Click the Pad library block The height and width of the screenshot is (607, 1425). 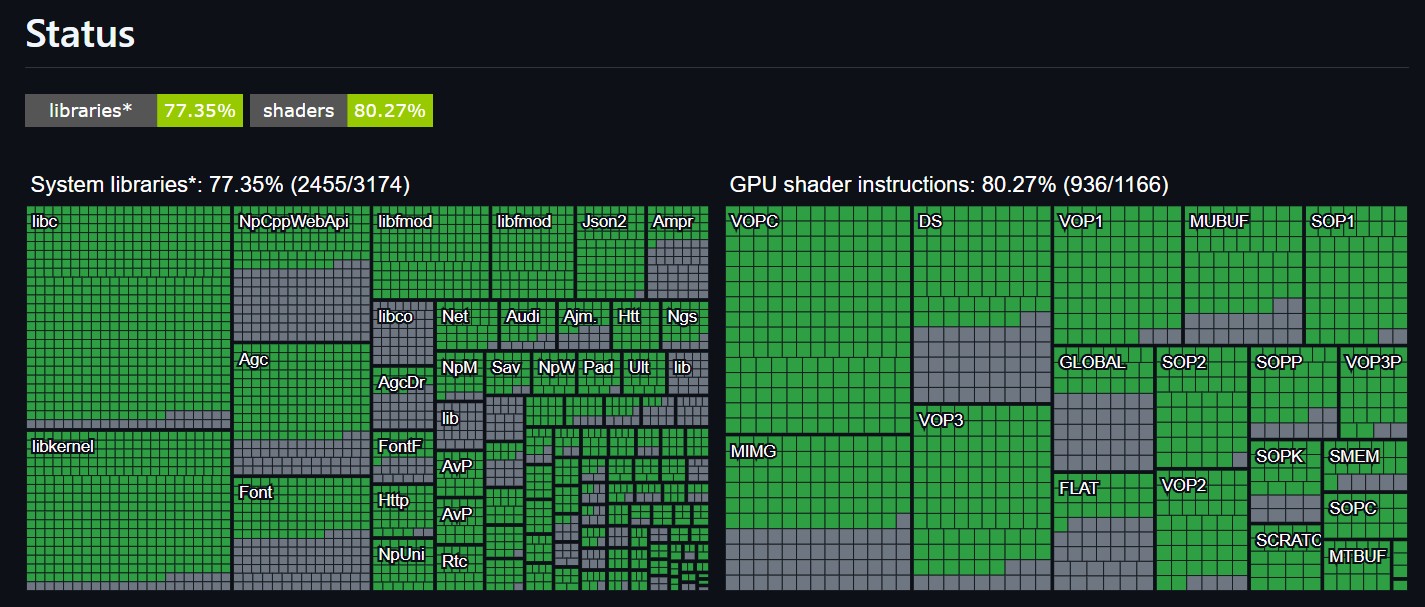600,374
